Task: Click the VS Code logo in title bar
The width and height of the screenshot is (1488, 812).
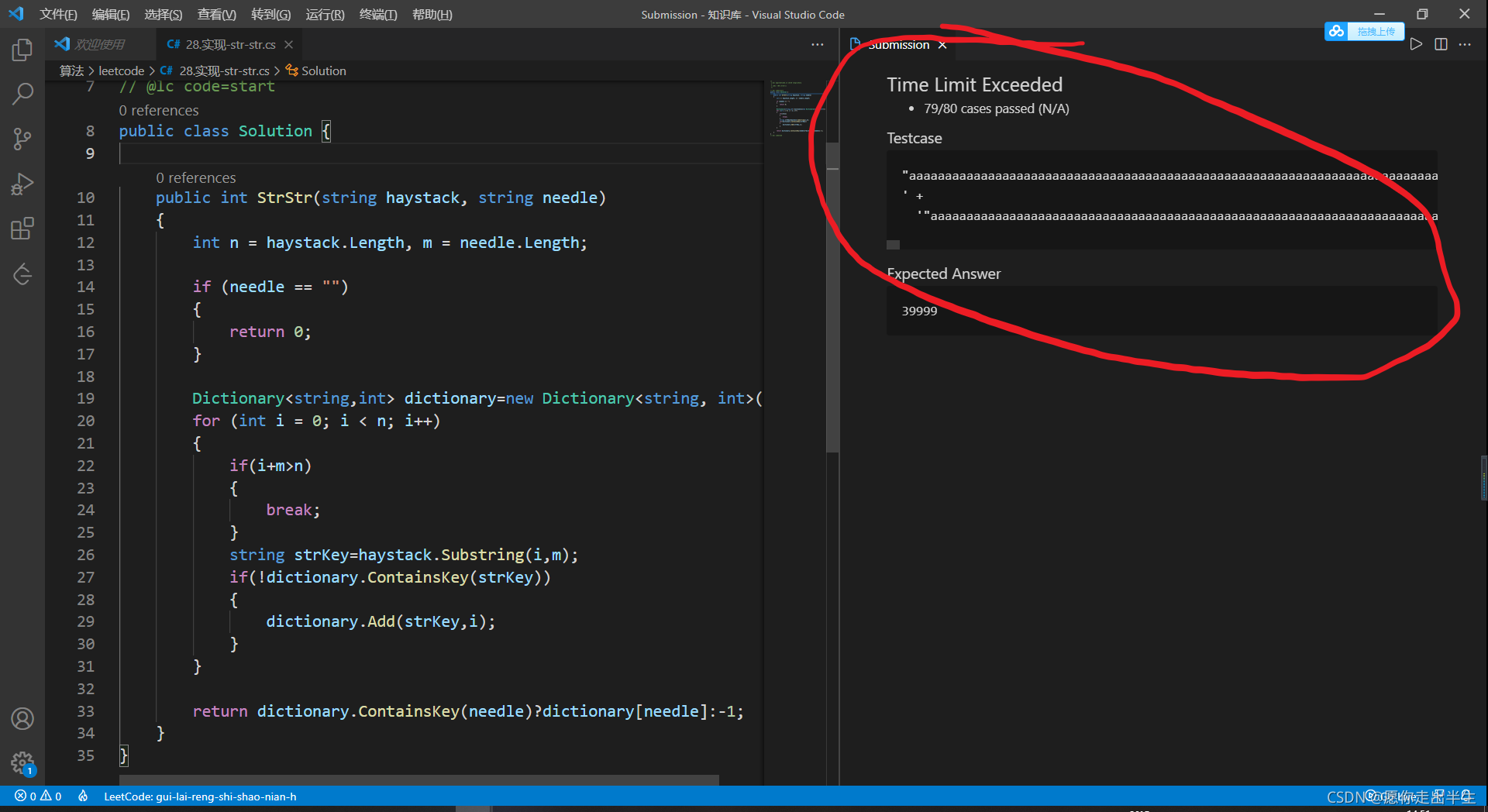Action: [x=16, y=14]
